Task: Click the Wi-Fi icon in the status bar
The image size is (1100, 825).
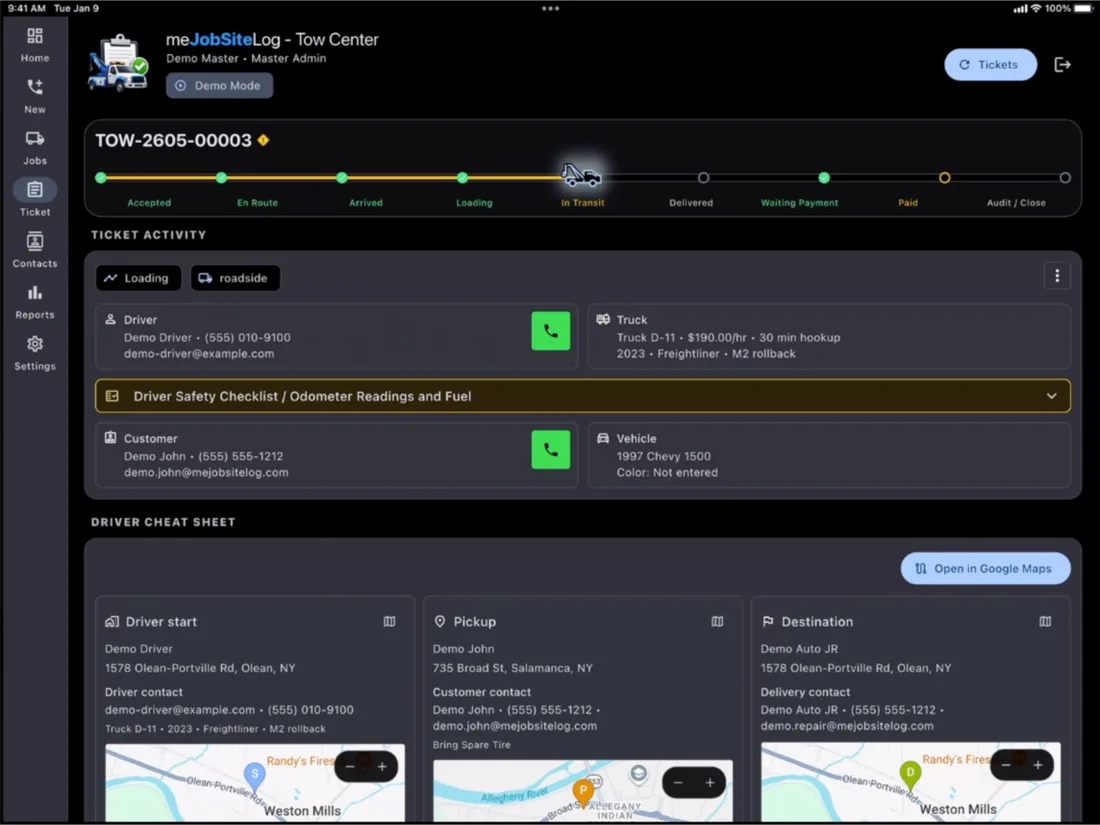Action: tap(1035, 8)
